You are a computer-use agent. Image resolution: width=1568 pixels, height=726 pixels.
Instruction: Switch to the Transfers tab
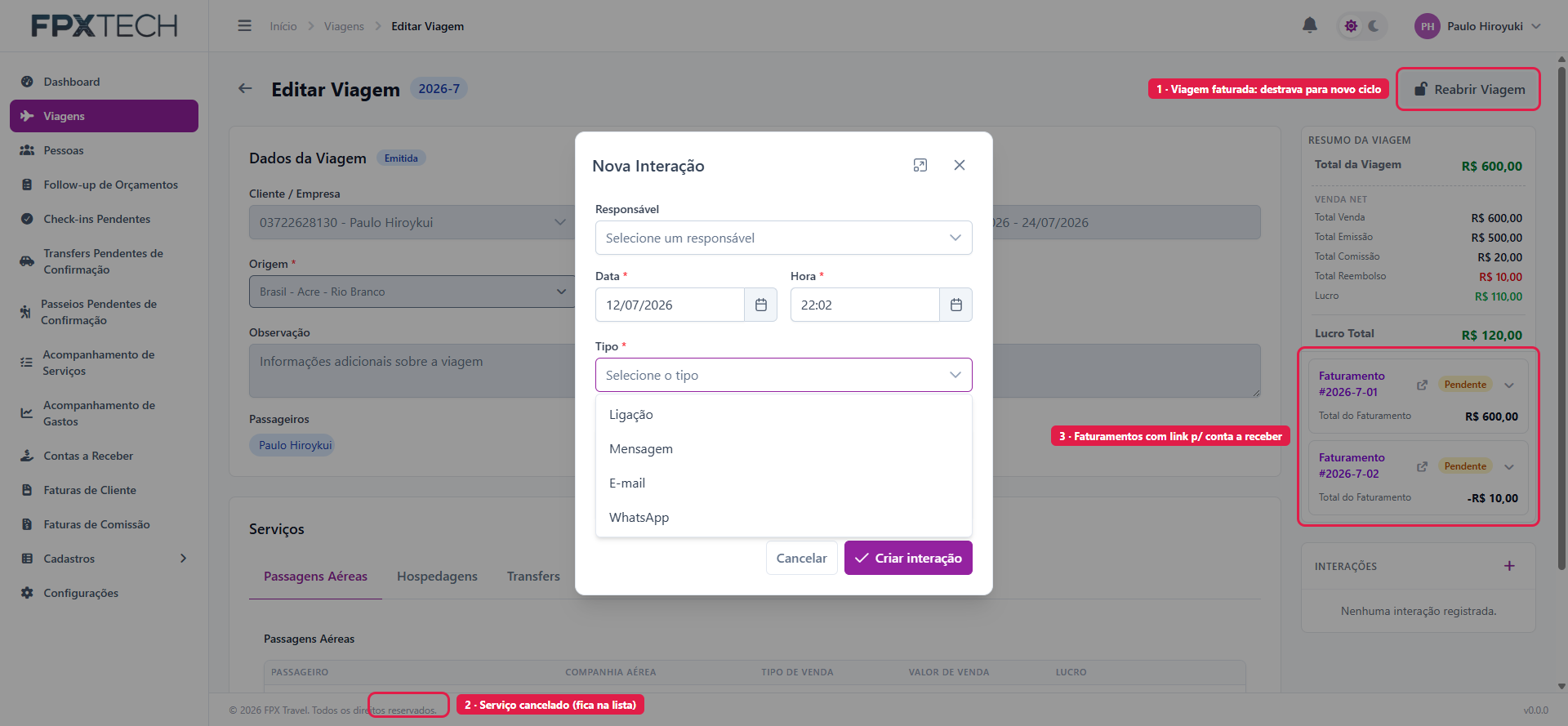coord(533,577)
